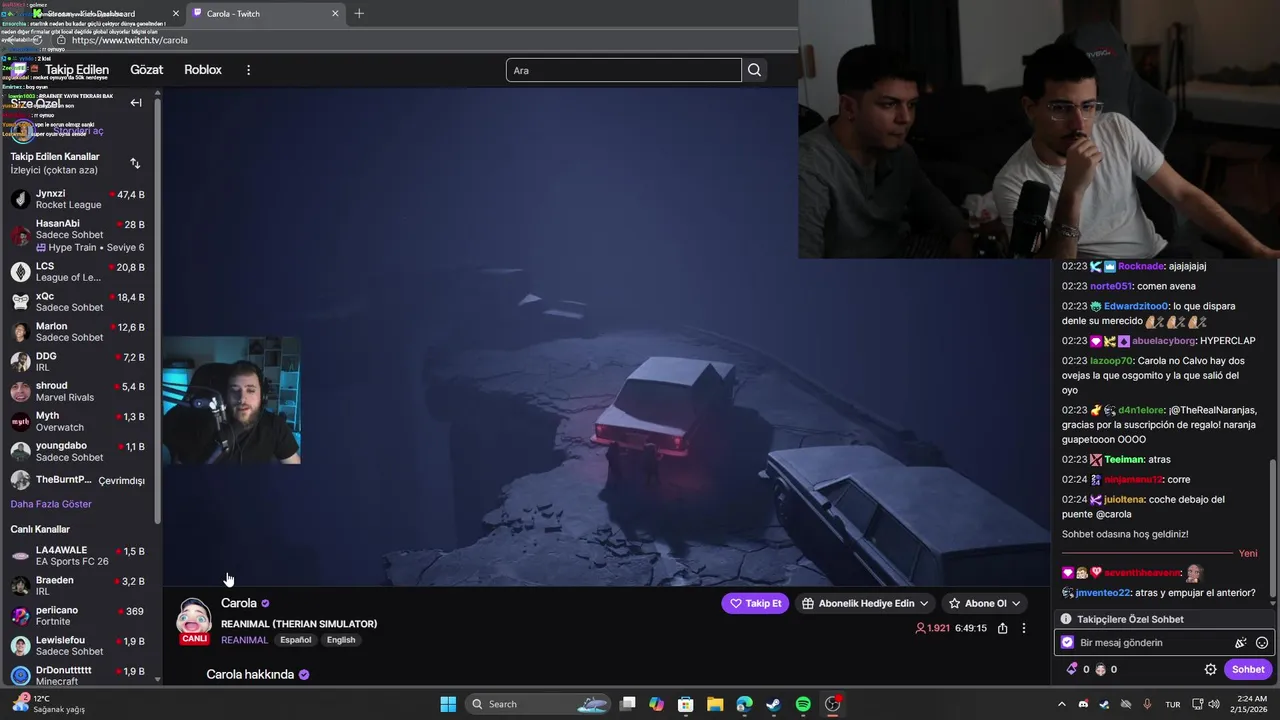Image resolution: width=1280 pixels, height=720 pixels.
Task: Open Takip Edilen navigation link
Action: (77, 70)
